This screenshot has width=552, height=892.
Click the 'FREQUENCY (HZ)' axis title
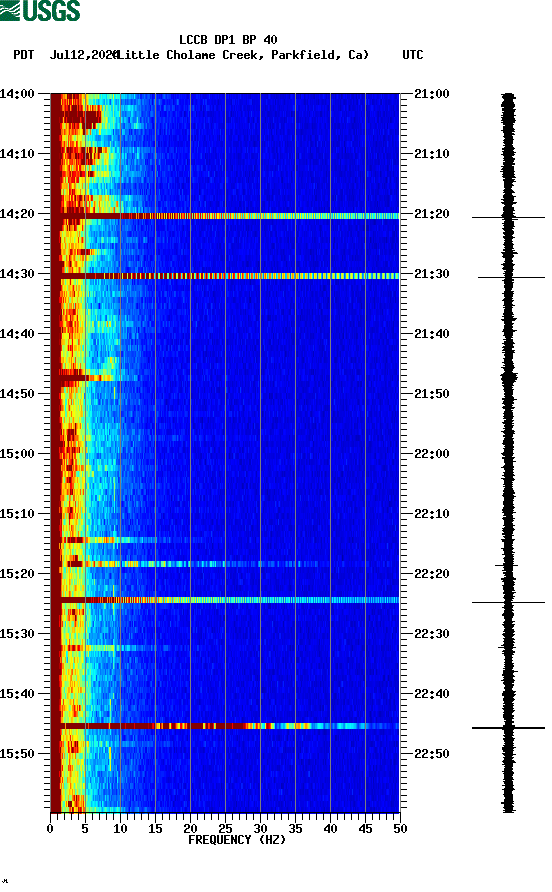pos(237,840)
